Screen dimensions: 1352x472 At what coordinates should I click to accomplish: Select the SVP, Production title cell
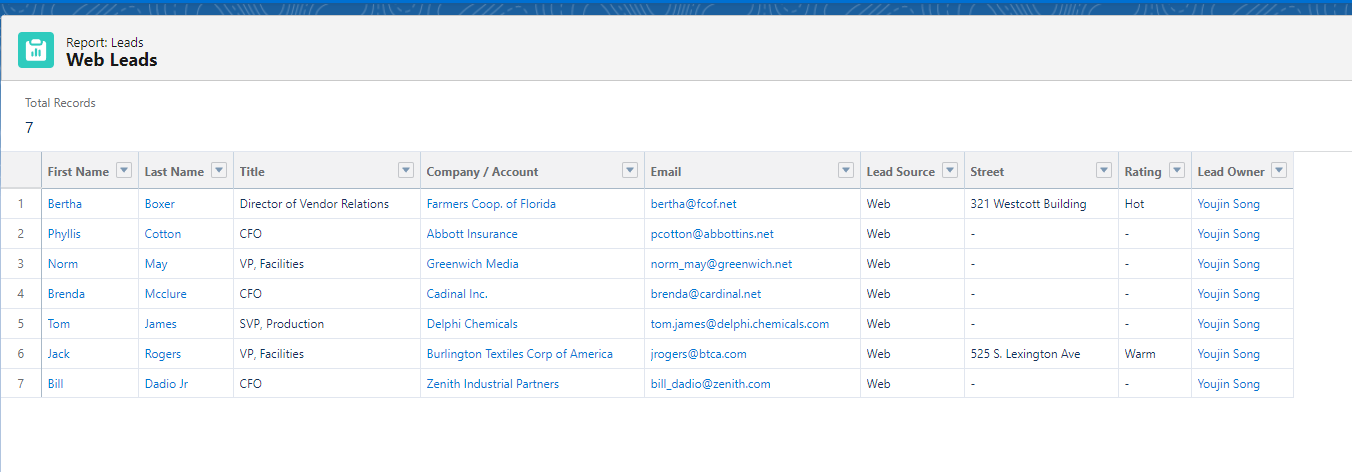pos(327,324)
